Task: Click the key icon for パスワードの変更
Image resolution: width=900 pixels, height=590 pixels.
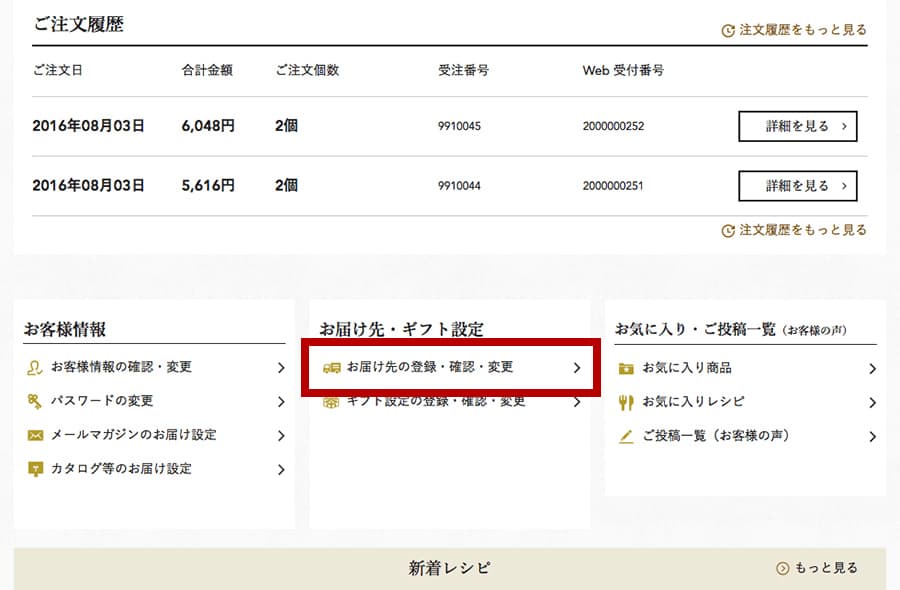Action: click(x=34, y=401)
